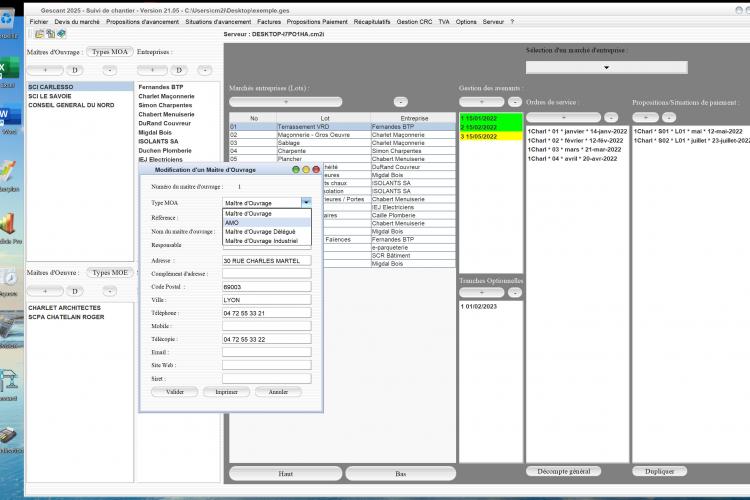Image resolution: width=750 pixels, height=500 pixels.
Task: Select avenant 1 15/01/2022 highlighted green
Action: click(x=491, y=118)
